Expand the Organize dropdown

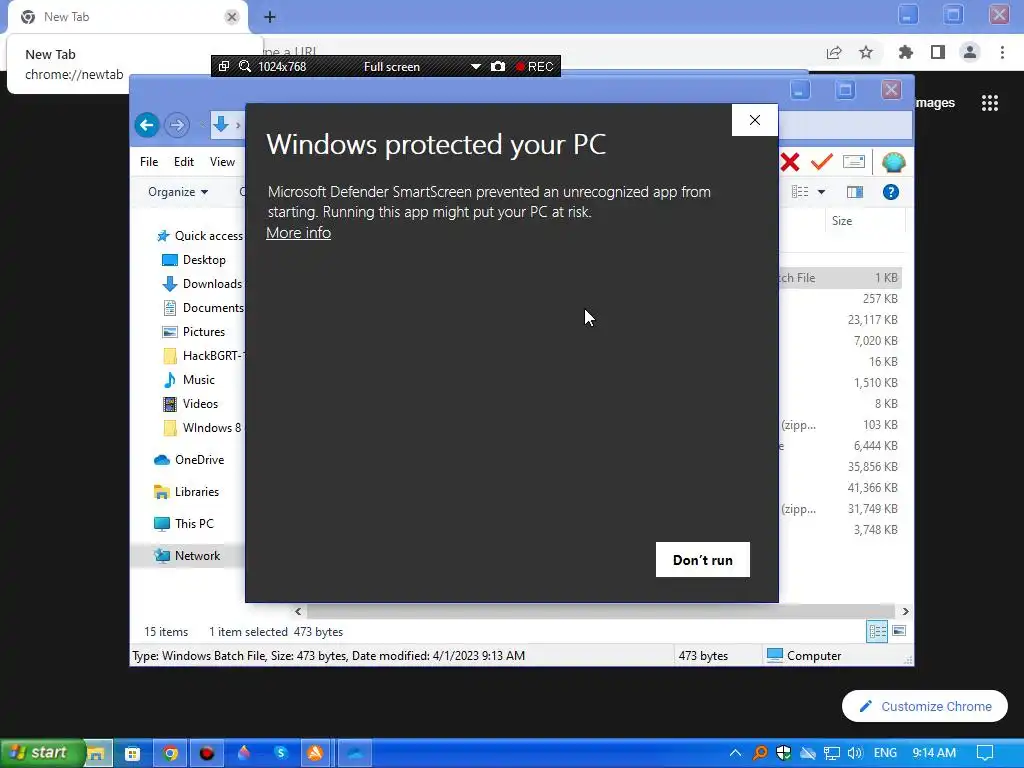tap(178, 192)
